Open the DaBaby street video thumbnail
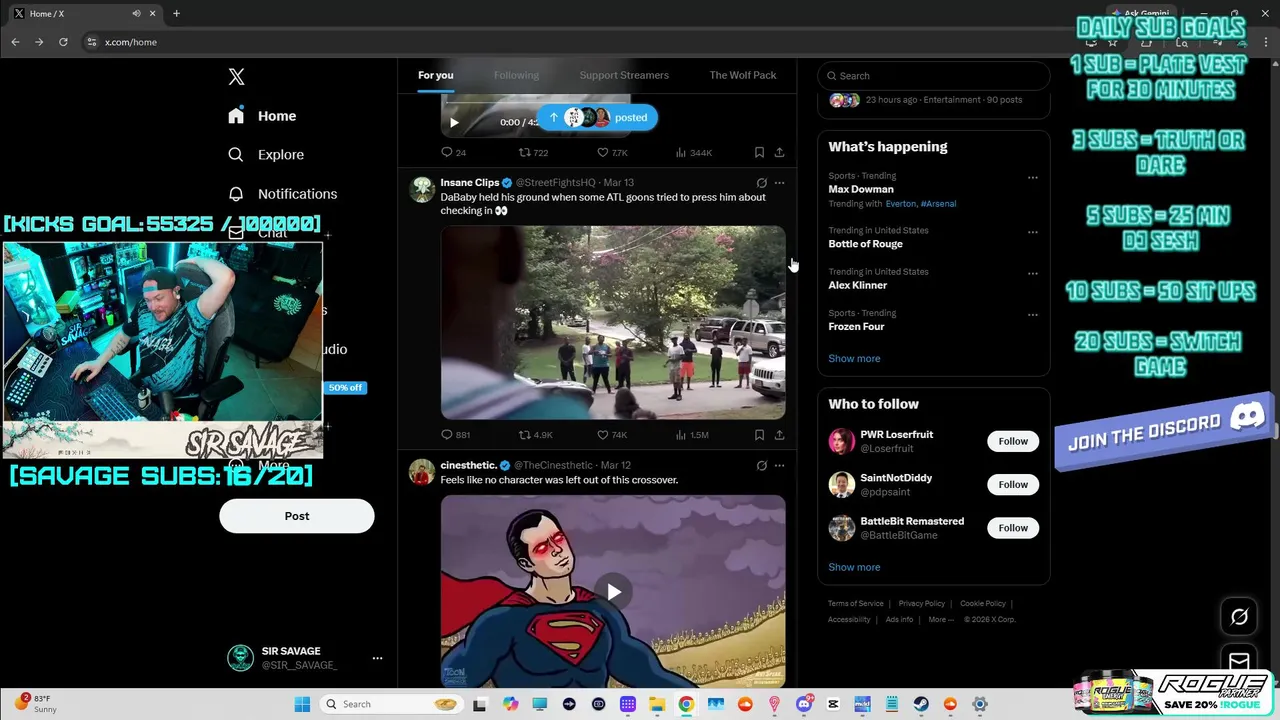The height and width of the screenshot is (720, 1280). click(x=613, y=322)
